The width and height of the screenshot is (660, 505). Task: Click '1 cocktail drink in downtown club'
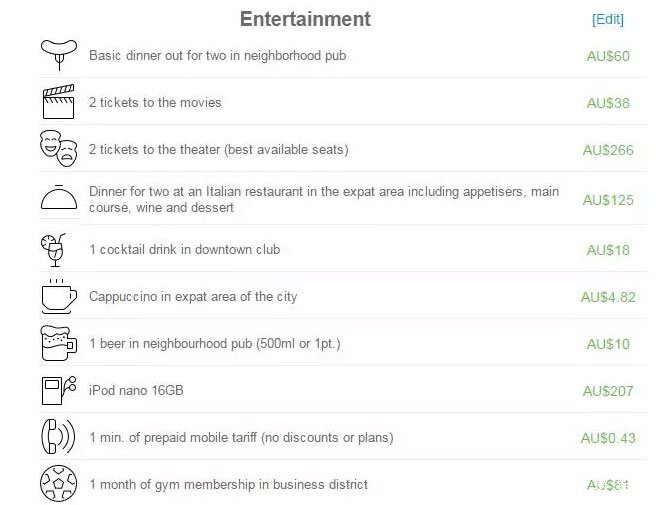tap(184, 250)
